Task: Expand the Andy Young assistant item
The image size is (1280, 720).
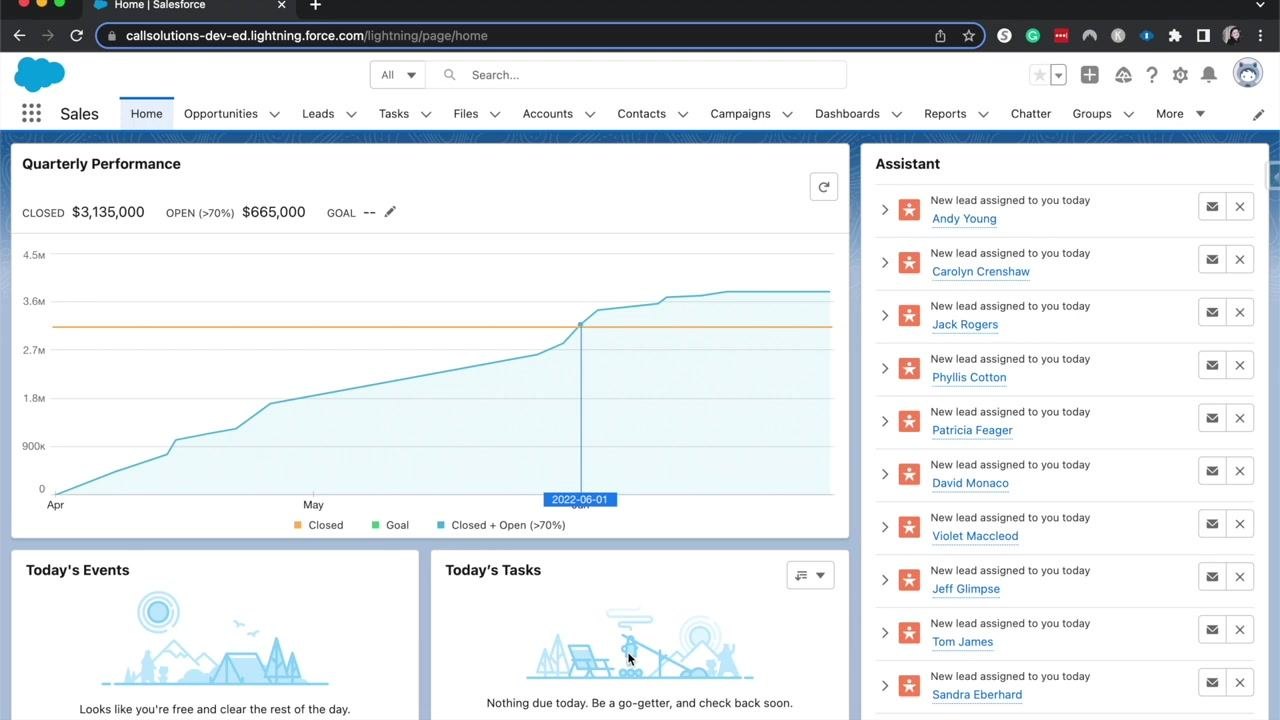Action: [884, 210]
